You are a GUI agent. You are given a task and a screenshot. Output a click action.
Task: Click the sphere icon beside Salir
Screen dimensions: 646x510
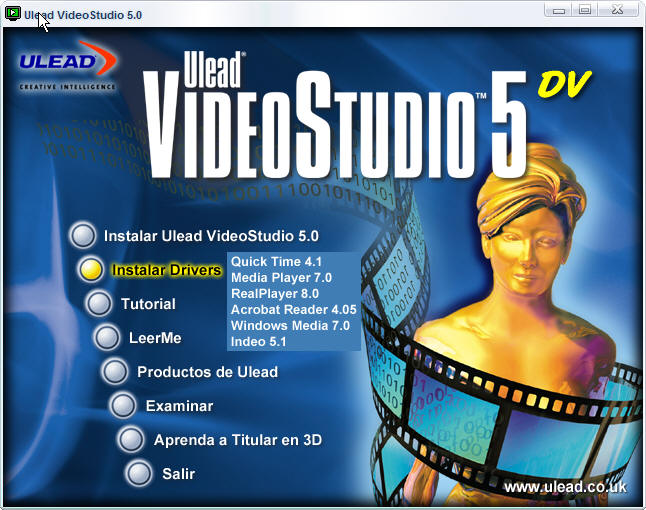(139, 473)
